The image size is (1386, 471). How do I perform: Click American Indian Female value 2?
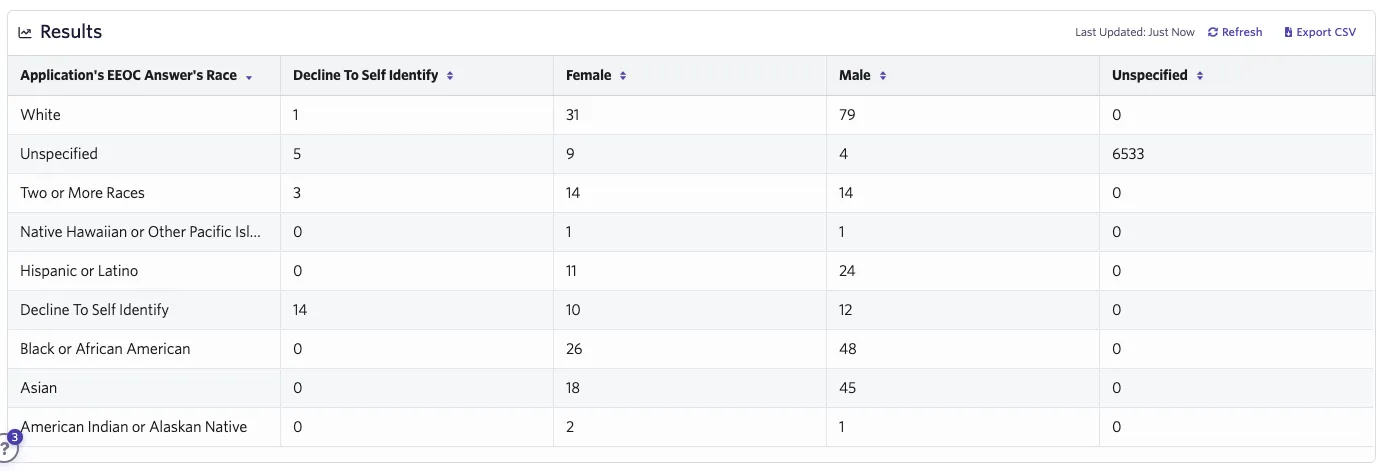click(x=570, y=427)
